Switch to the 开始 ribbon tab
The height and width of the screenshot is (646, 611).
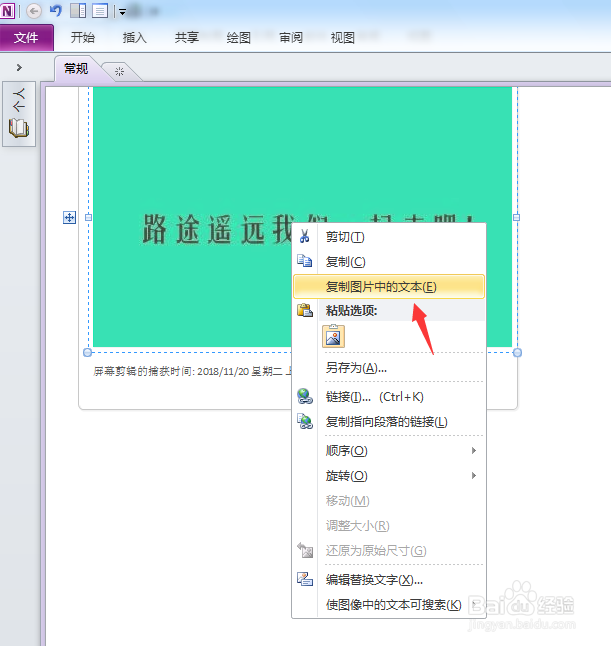tap(82, 37)
